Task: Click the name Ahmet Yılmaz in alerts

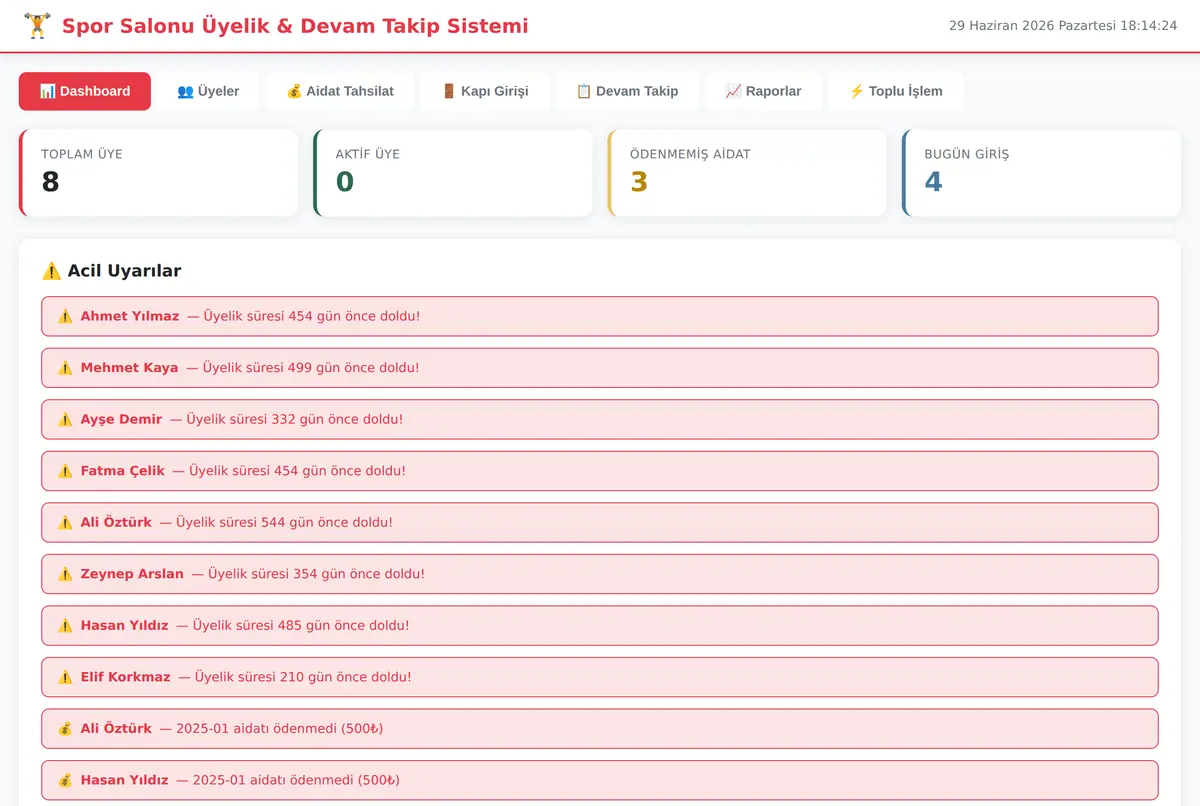Action: (x=130, y=316)
